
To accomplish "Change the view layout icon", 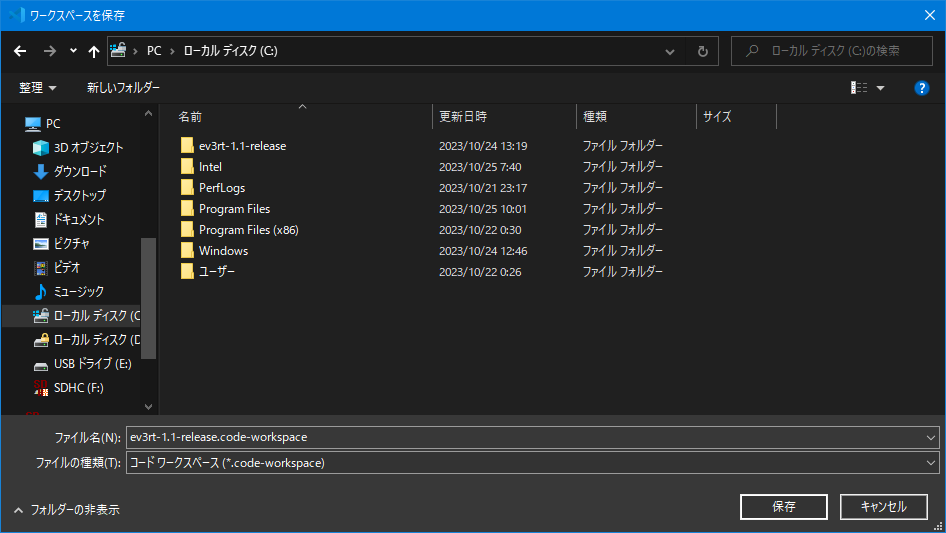I will (859, 88).
